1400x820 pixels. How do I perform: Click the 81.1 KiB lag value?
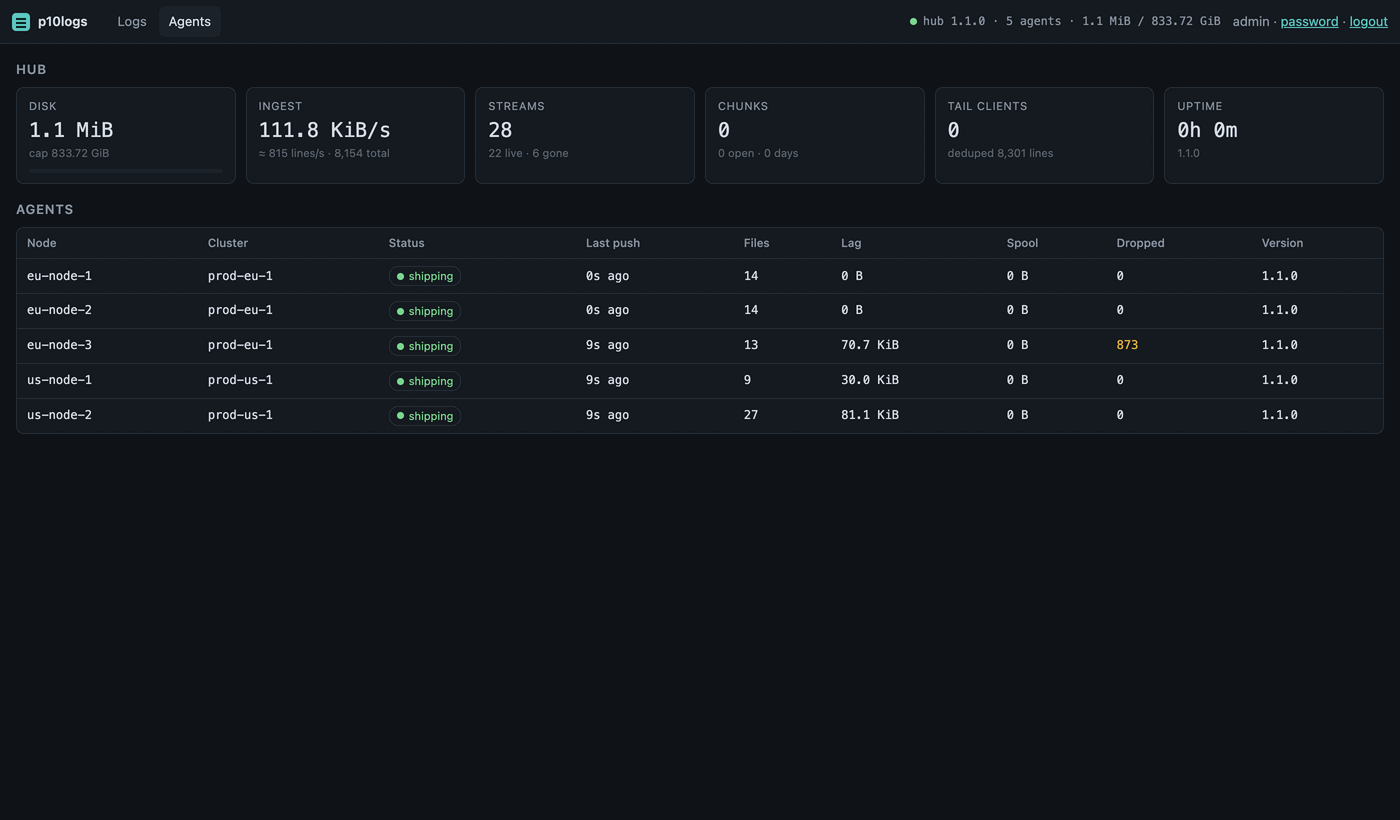point(870,415)
